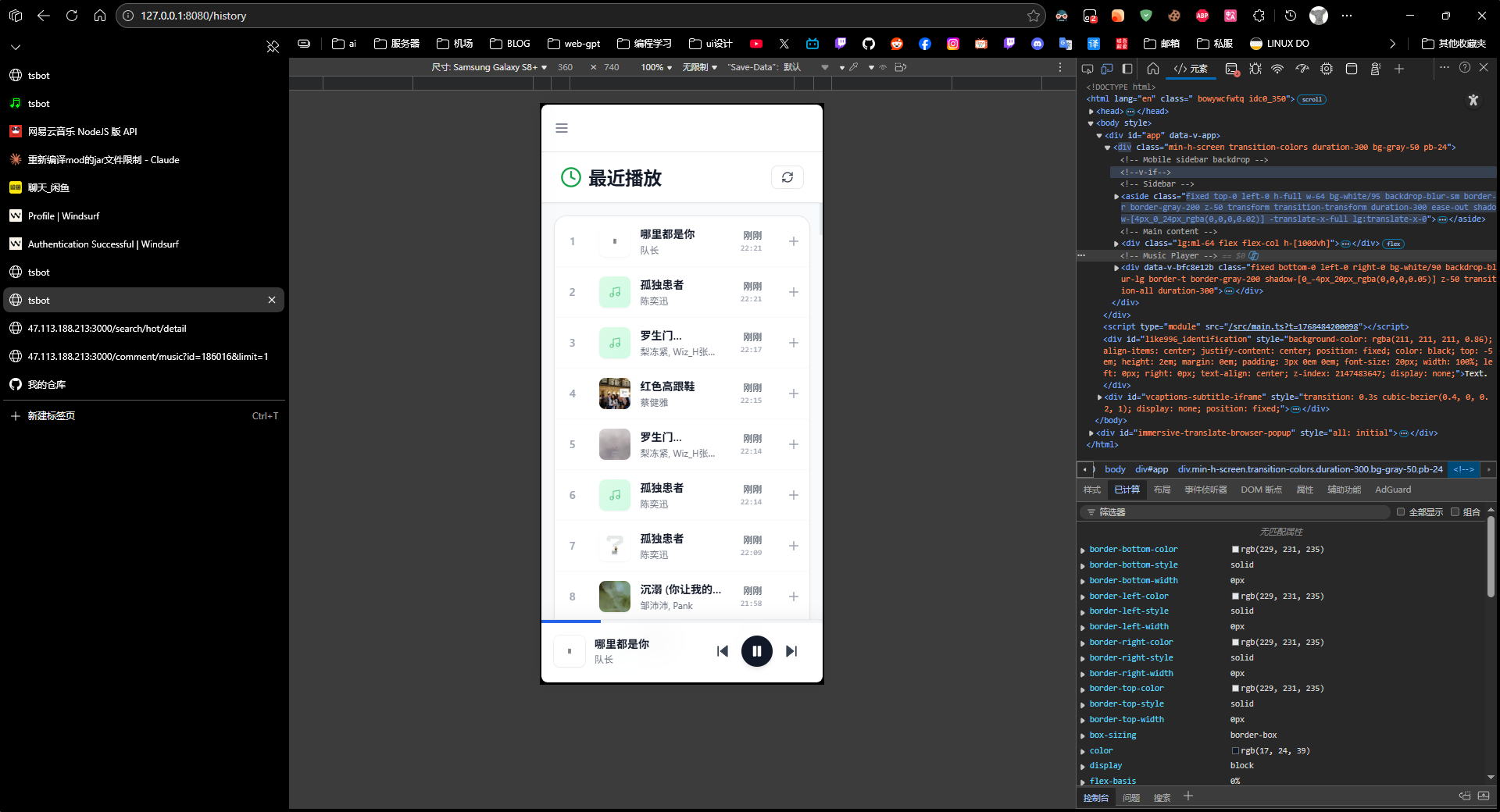Click the hamburger menu in the music app
Viewport: 1500px width, 812px height.
tap(562, 128)
